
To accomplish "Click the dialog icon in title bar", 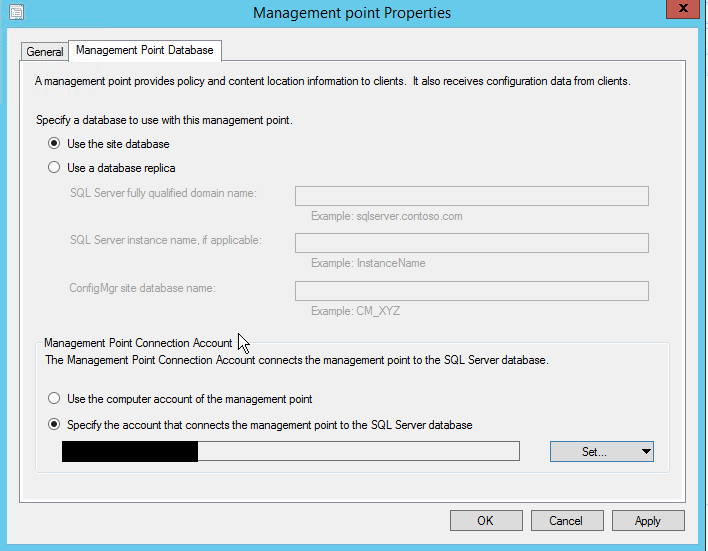I will coord(14,12).
